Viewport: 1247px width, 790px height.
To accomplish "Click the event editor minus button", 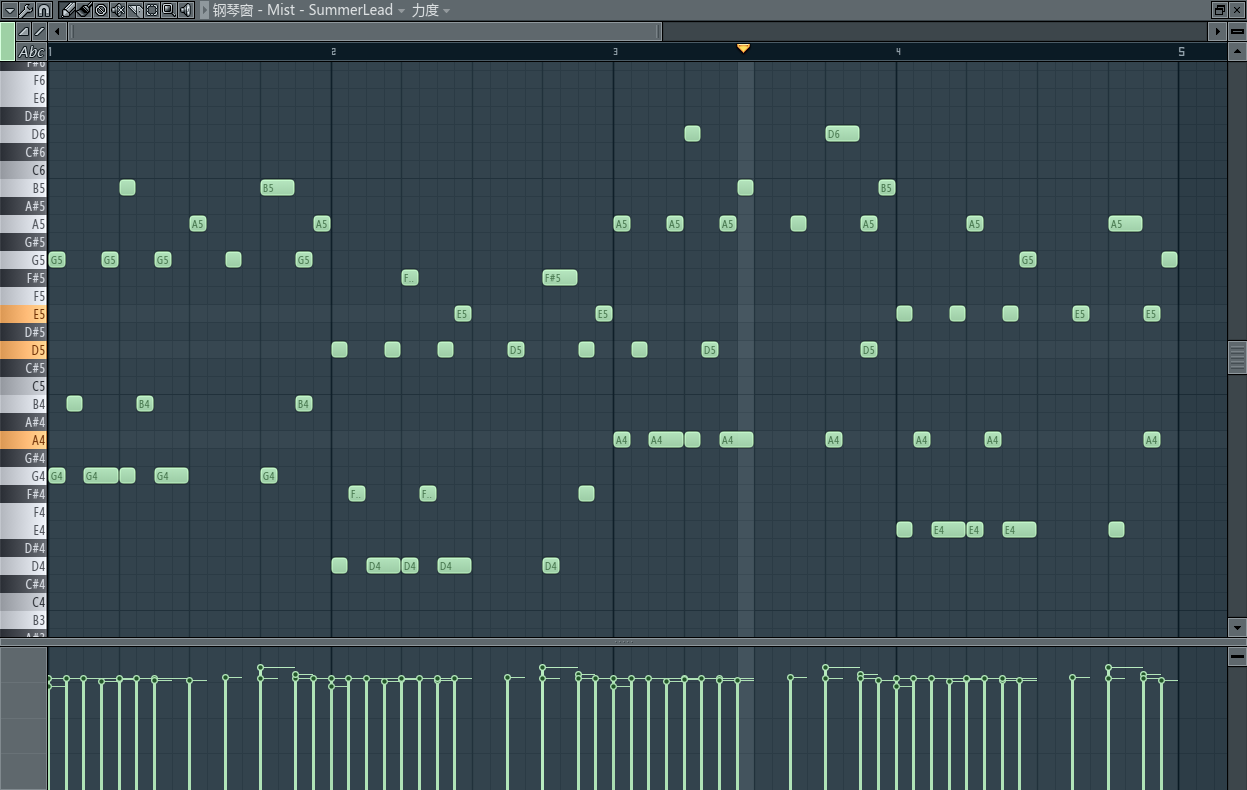I will tap(1237, 657).
